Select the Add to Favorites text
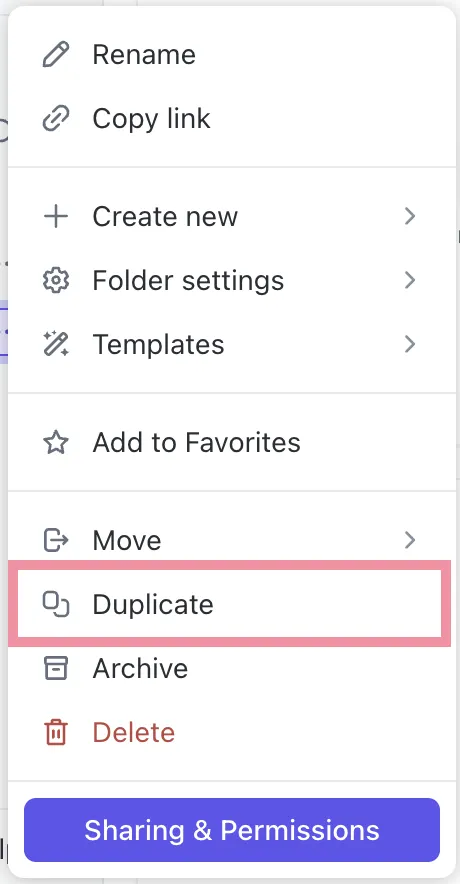Viewport: 460px width, 884px height. coord(196,443)
